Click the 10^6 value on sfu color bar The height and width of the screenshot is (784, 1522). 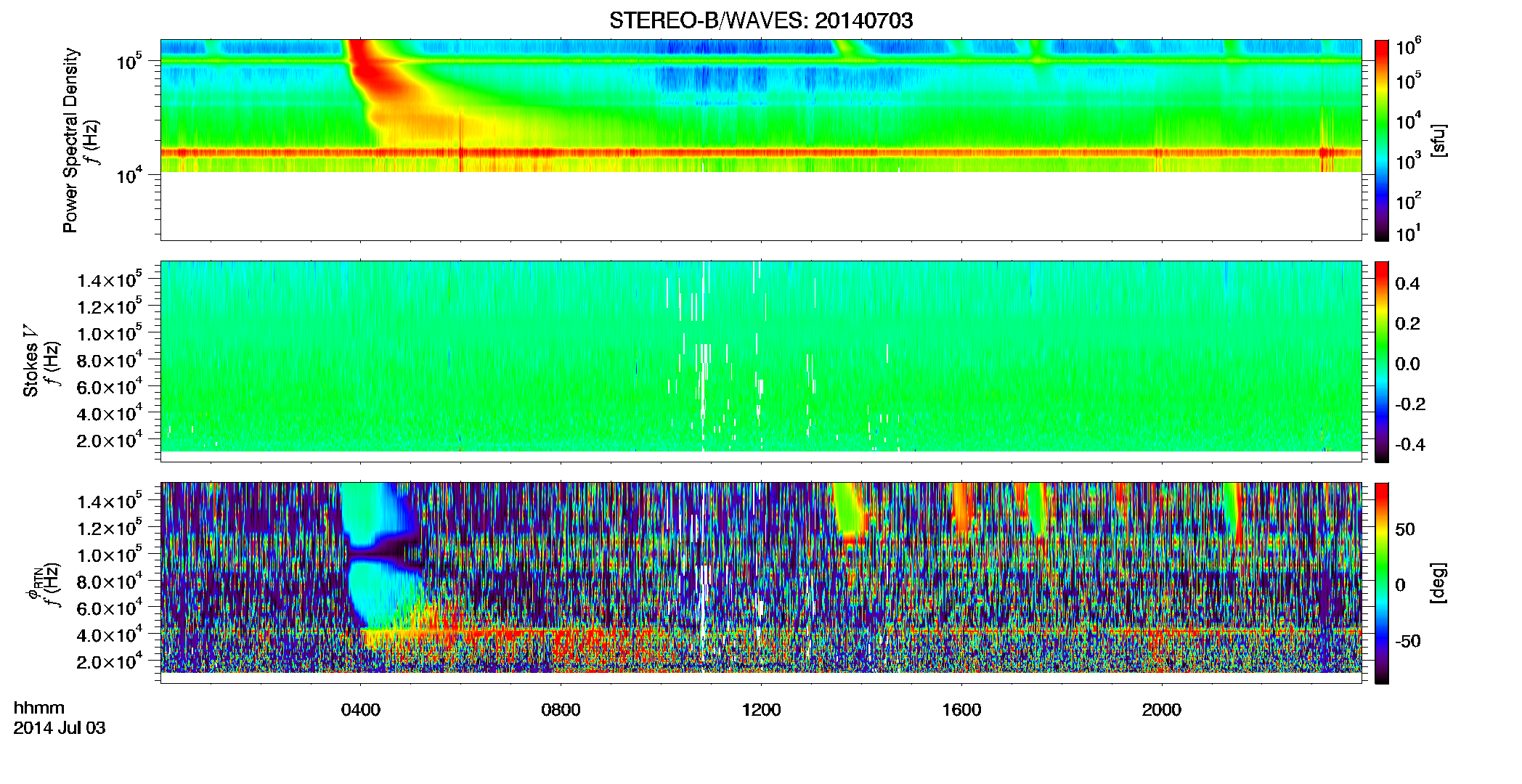tap(1409, 47)
